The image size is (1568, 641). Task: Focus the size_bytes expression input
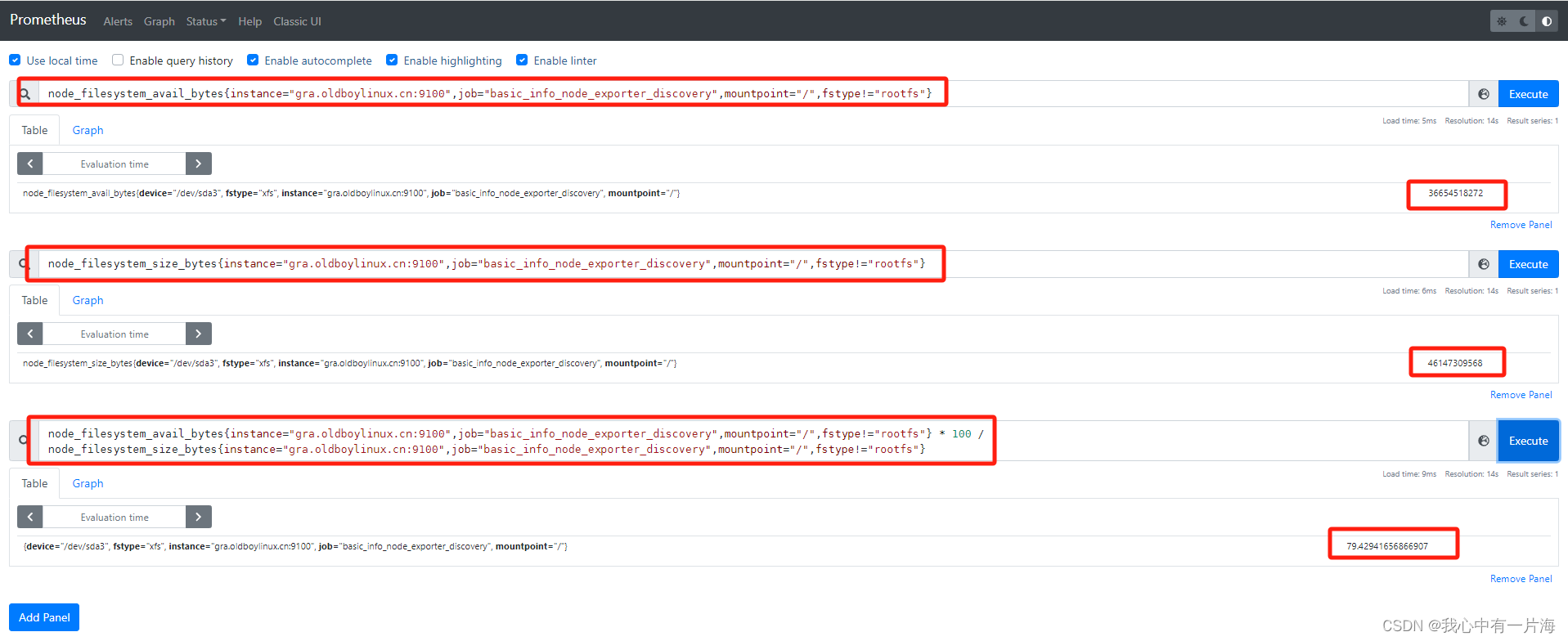753,264
